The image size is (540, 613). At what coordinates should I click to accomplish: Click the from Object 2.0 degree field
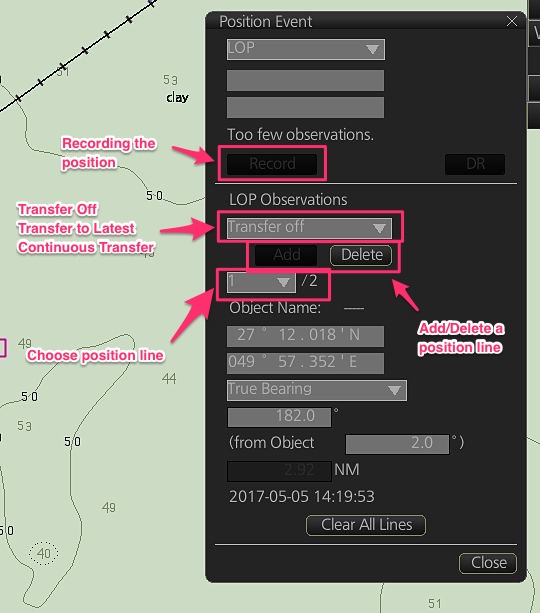397,444
